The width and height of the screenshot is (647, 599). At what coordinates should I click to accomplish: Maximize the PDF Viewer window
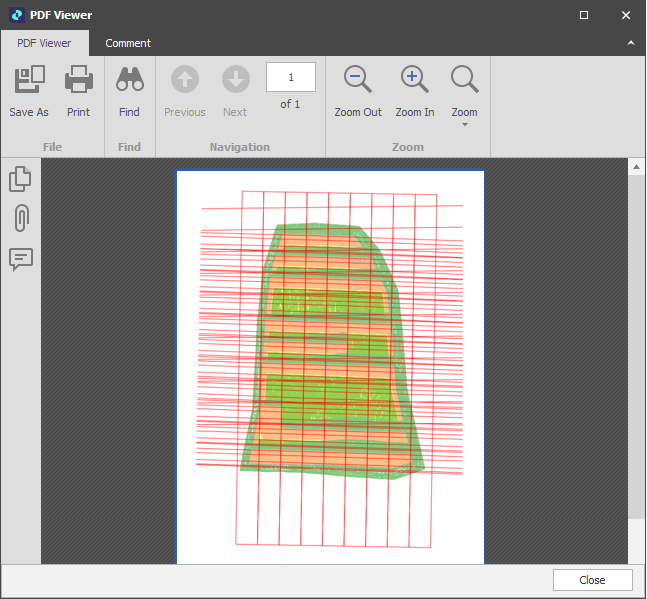tap(584, 15)
